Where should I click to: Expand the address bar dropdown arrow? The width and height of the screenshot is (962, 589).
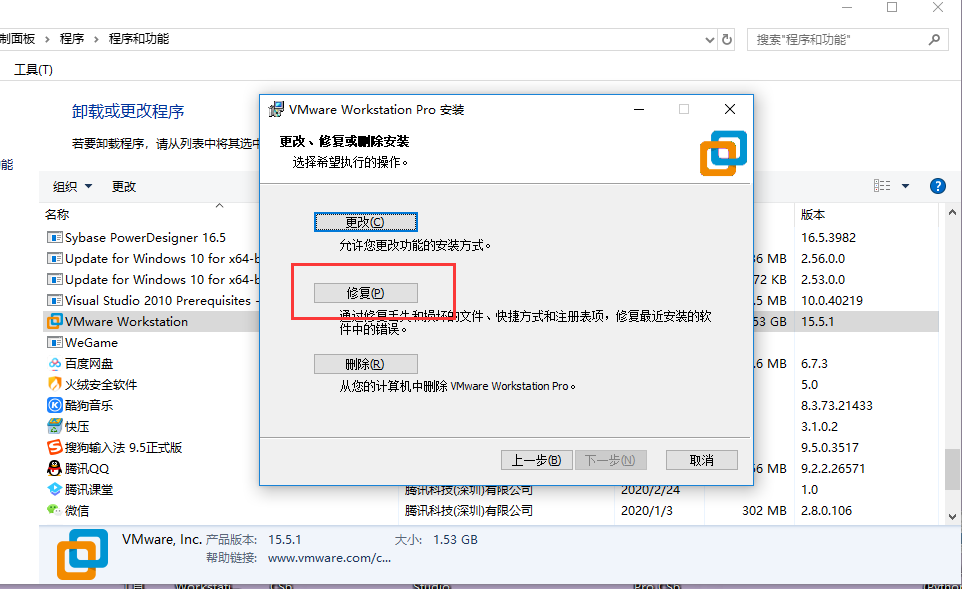707,39
